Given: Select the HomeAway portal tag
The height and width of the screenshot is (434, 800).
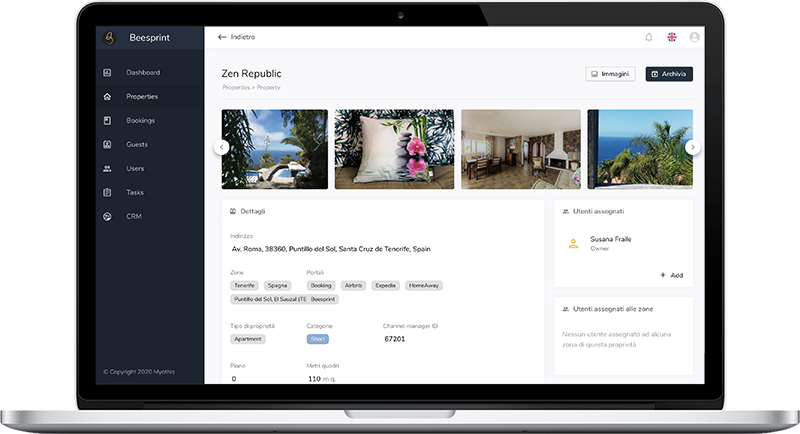Looking at the screenshot, I should (x=423, y=286).
